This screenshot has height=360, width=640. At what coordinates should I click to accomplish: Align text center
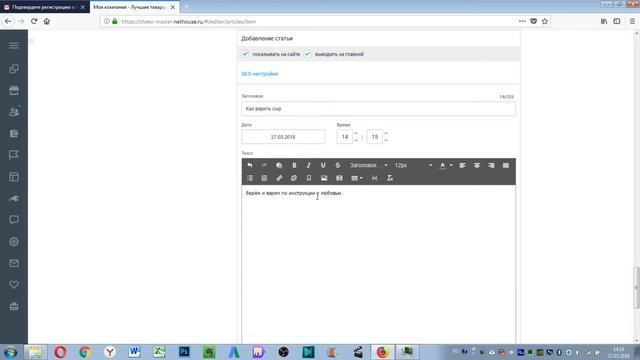click(477, 165)
